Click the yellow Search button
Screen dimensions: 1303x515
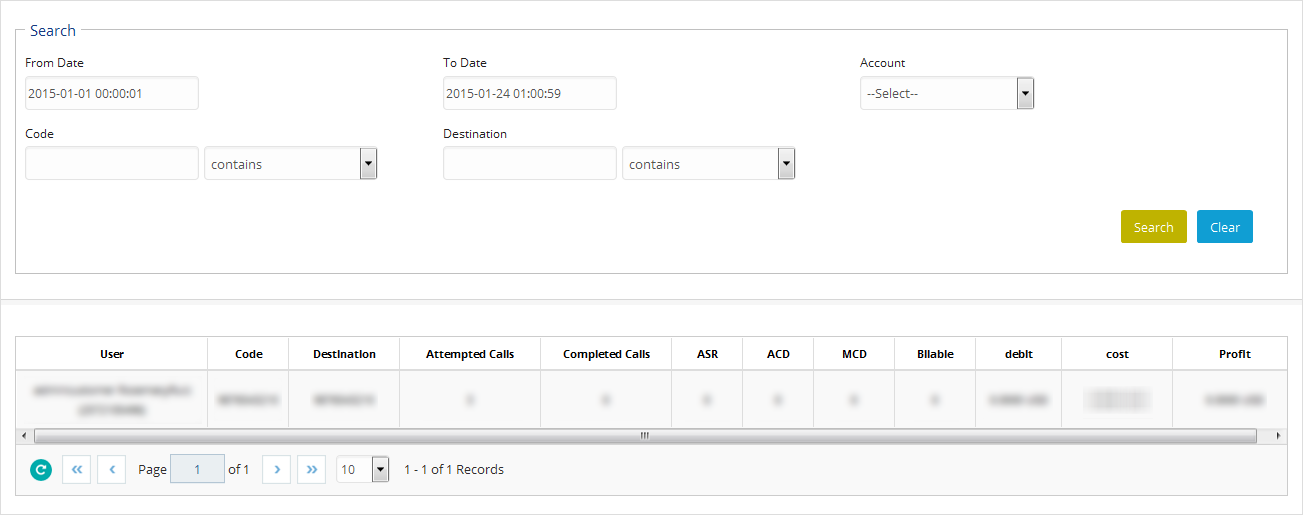[x=1154, y=227]
